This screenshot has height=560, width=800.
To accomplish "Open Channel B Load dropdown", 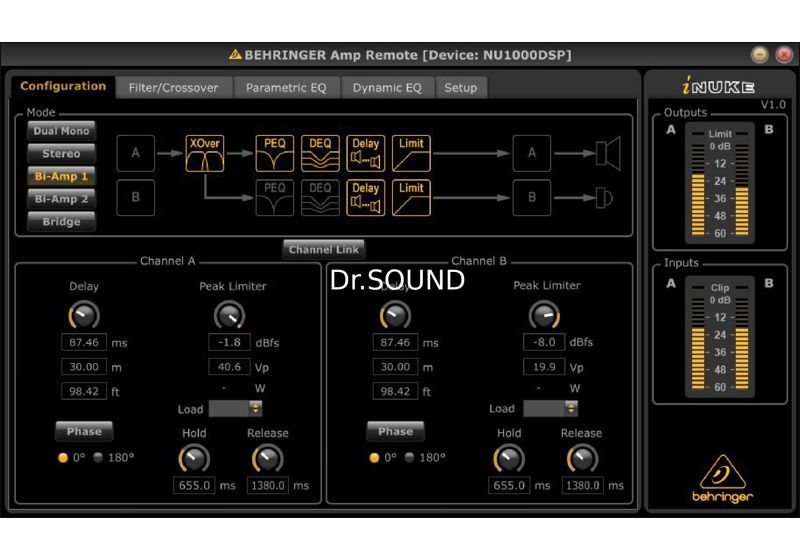I will click(x=551, y=408).
